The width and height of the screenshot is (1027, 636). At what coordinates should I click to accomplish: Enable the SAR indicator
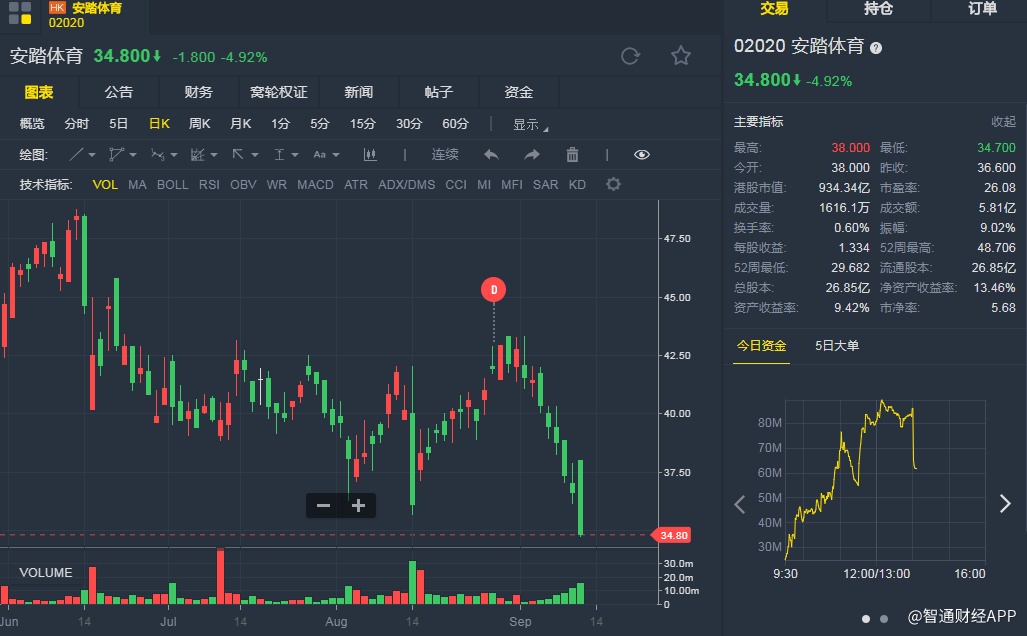tap(545, 185)
